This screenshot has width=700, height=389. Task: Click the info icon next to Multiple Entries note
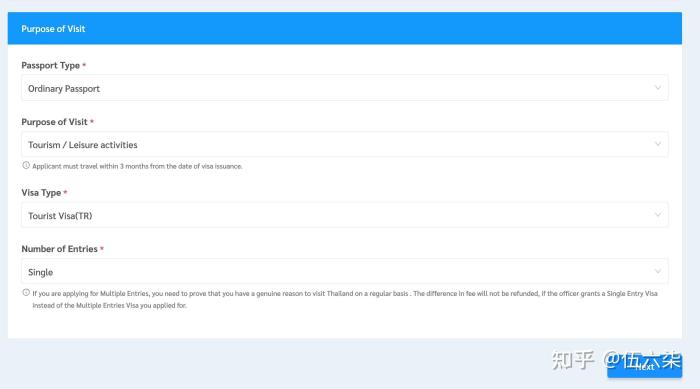pos(26,293)
